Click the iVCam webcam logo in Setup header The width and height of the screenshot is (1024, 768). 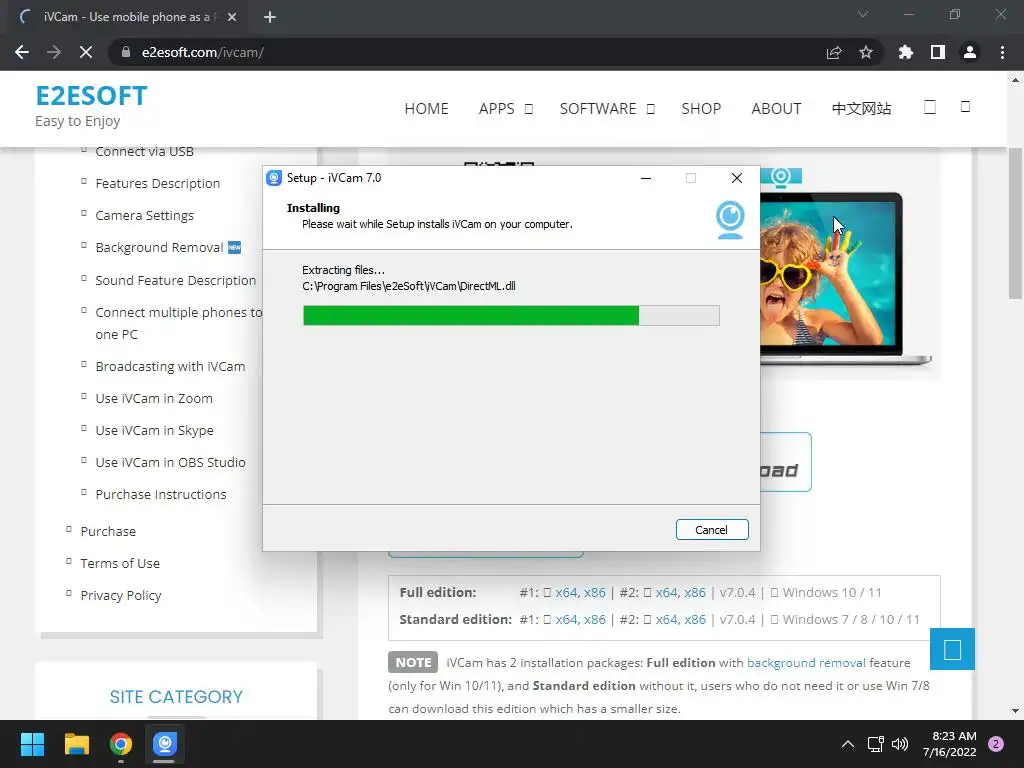click(730, 219)
